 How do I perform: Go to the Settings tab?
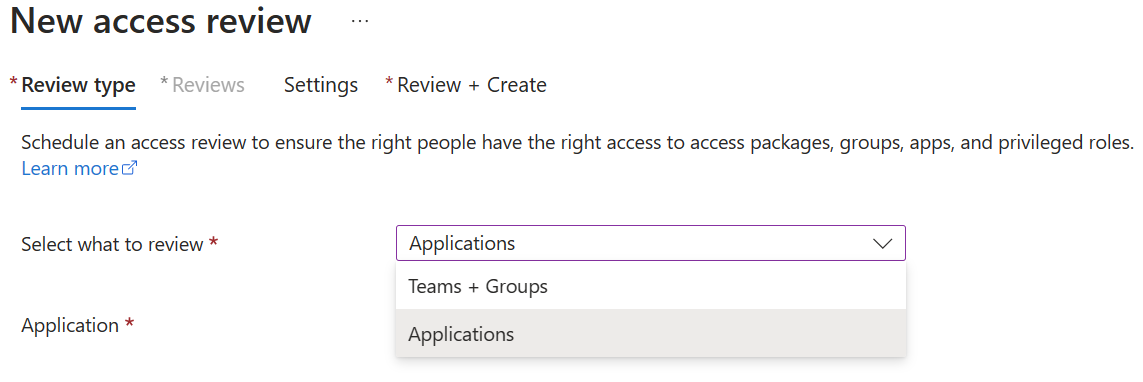pos(321,85)
